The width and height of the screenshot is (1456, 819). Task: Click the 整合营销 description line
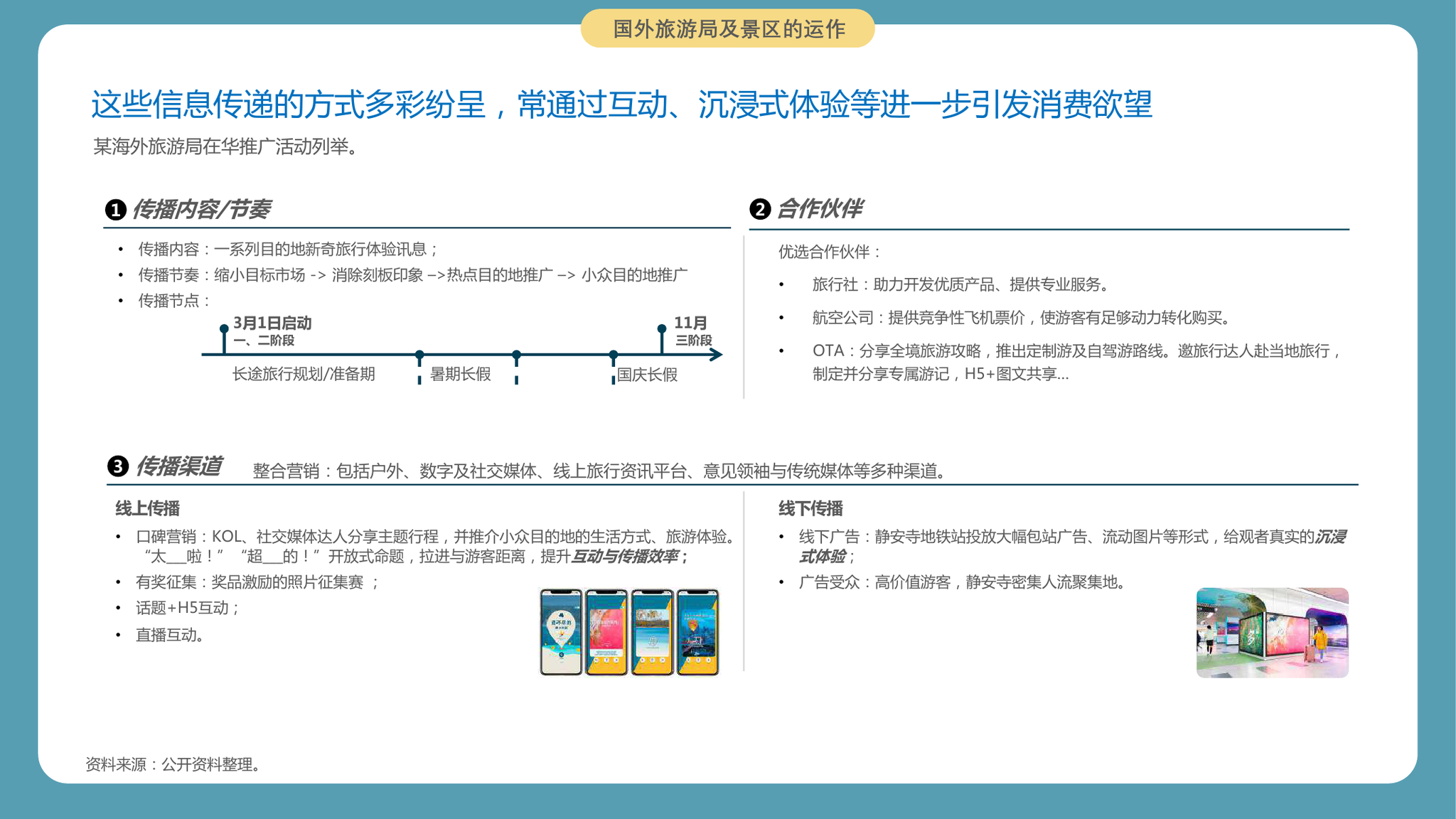point(600,471)
